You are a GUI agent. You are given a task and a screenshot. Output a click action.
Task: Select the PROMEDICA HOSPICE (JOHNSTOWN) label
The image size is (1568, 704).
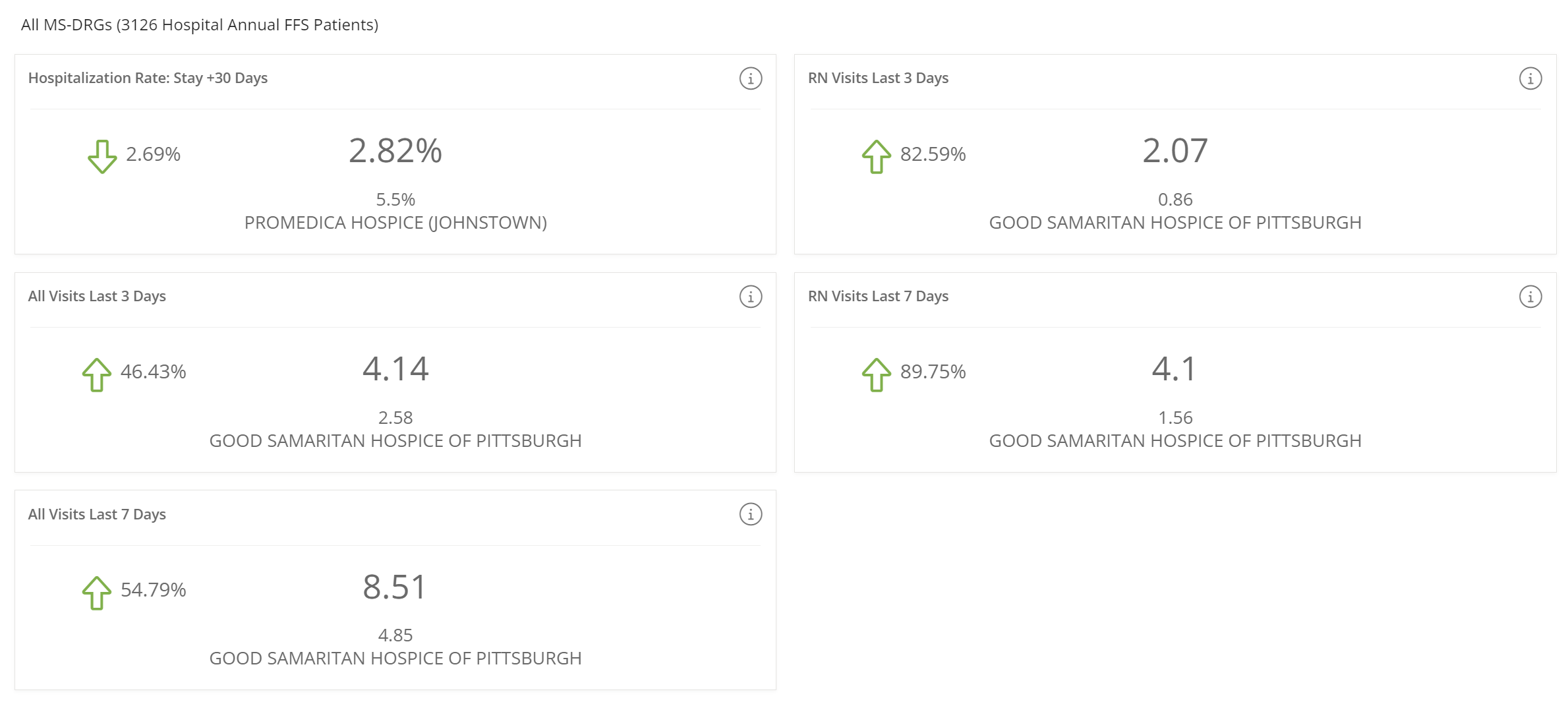[395, 223]
